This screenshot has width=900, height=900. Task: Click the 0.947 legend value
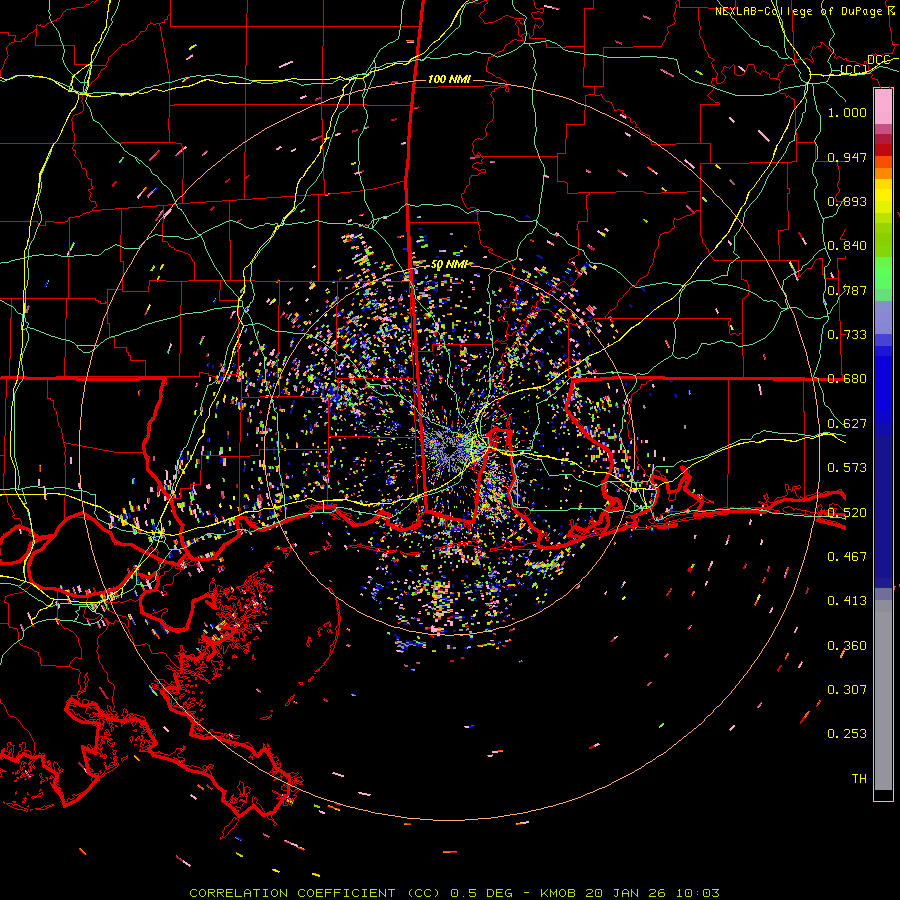(x=847, y=157)
